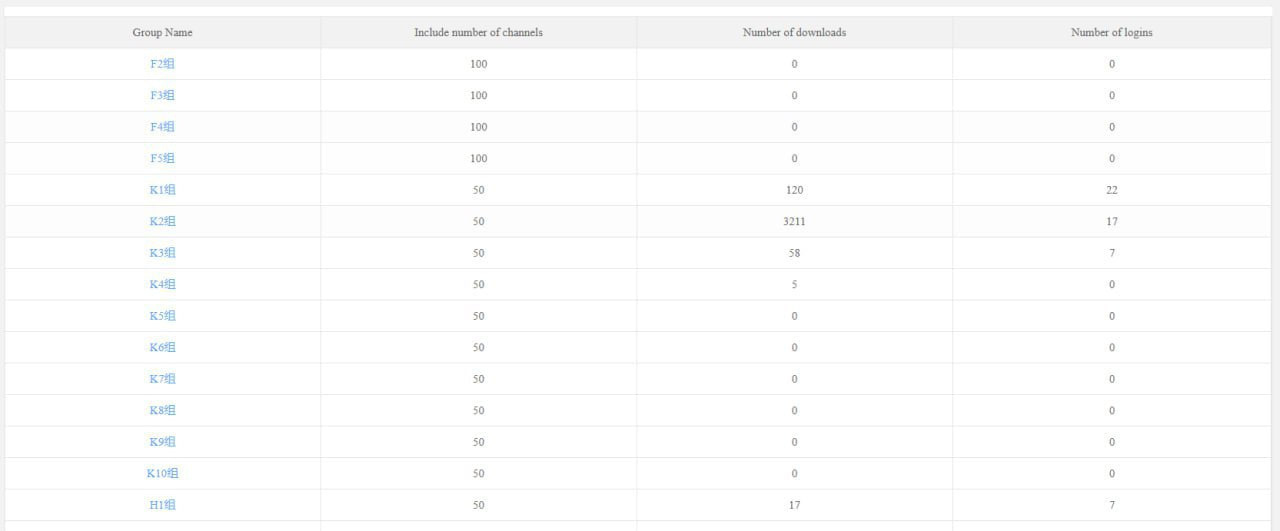Click the K10组 group name
The width and height of the screenshot is (1280, 531).
(x=162, y=473)
